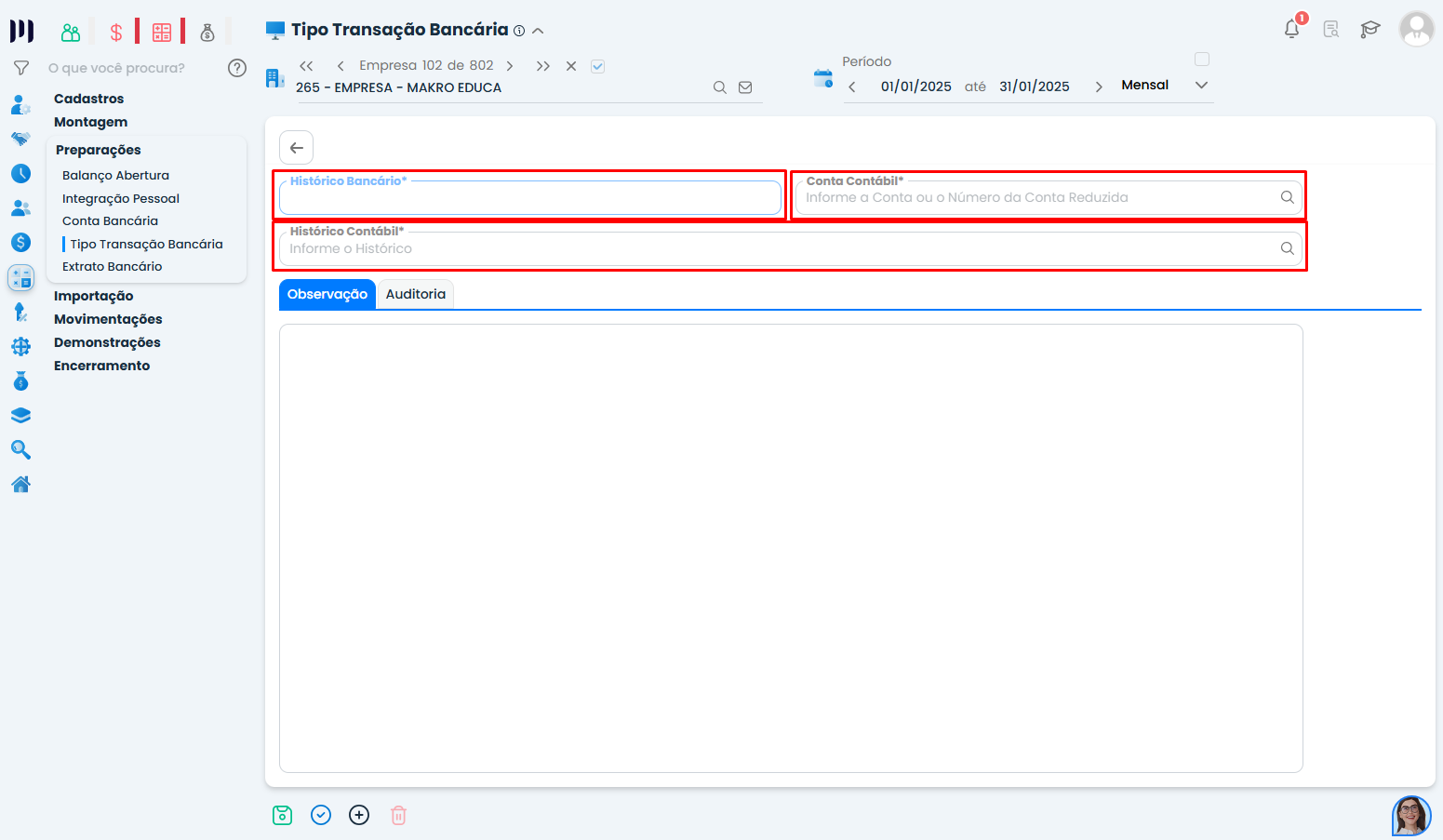Image resolution: width=1443 pixels, height=840 pixels.
Task: Open Balanço Abertura submenu item
Action: pyautogui.click(x=116, y=175)
